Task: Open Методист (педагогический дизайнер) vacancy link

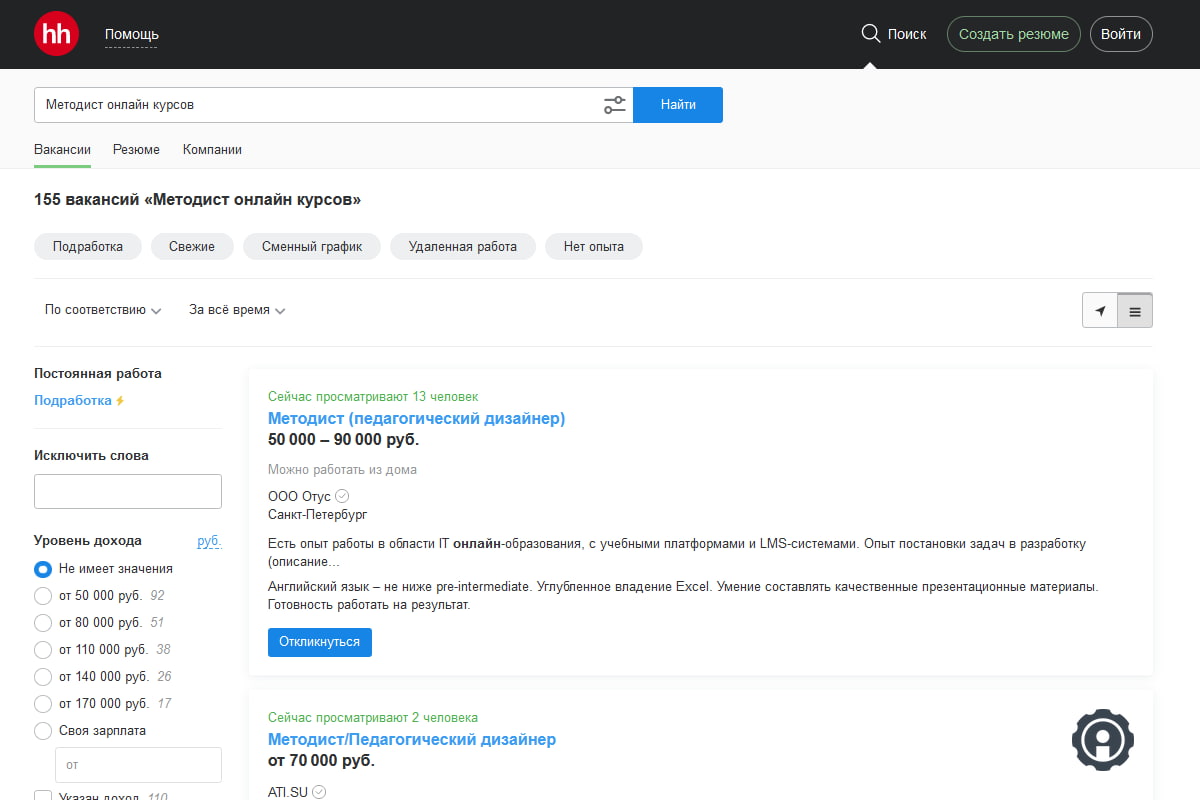Action: tap(416, 418)
